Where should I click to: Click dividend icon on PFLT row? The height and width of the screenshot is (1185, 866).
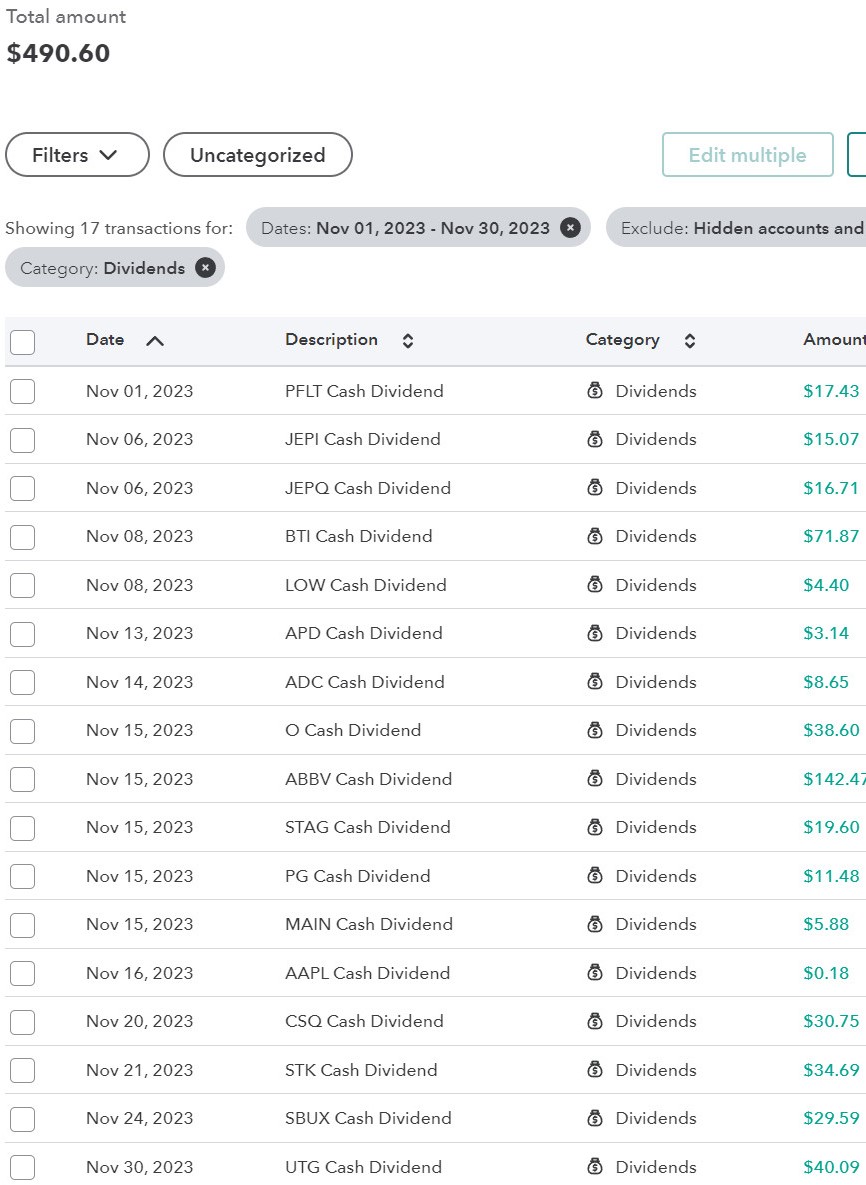click(x=595, y=391)
